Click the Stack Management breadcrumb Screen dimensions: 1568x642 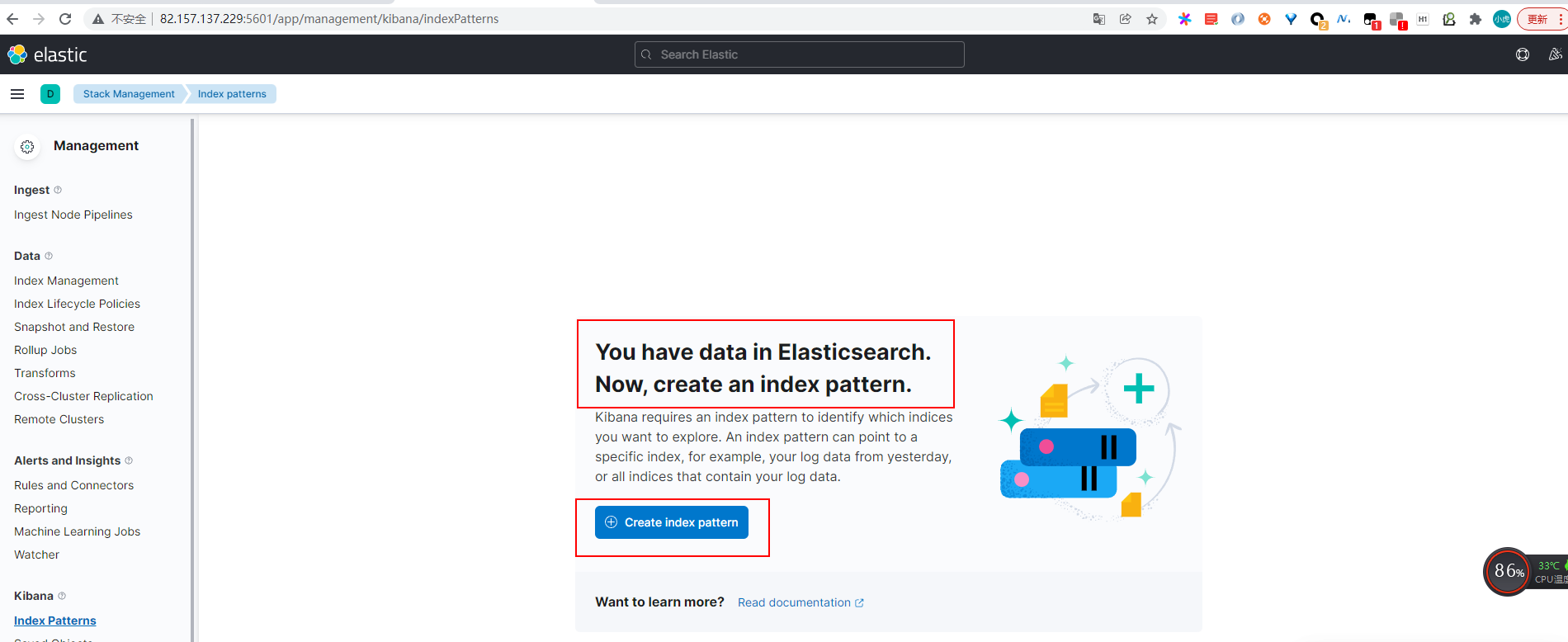129,94
